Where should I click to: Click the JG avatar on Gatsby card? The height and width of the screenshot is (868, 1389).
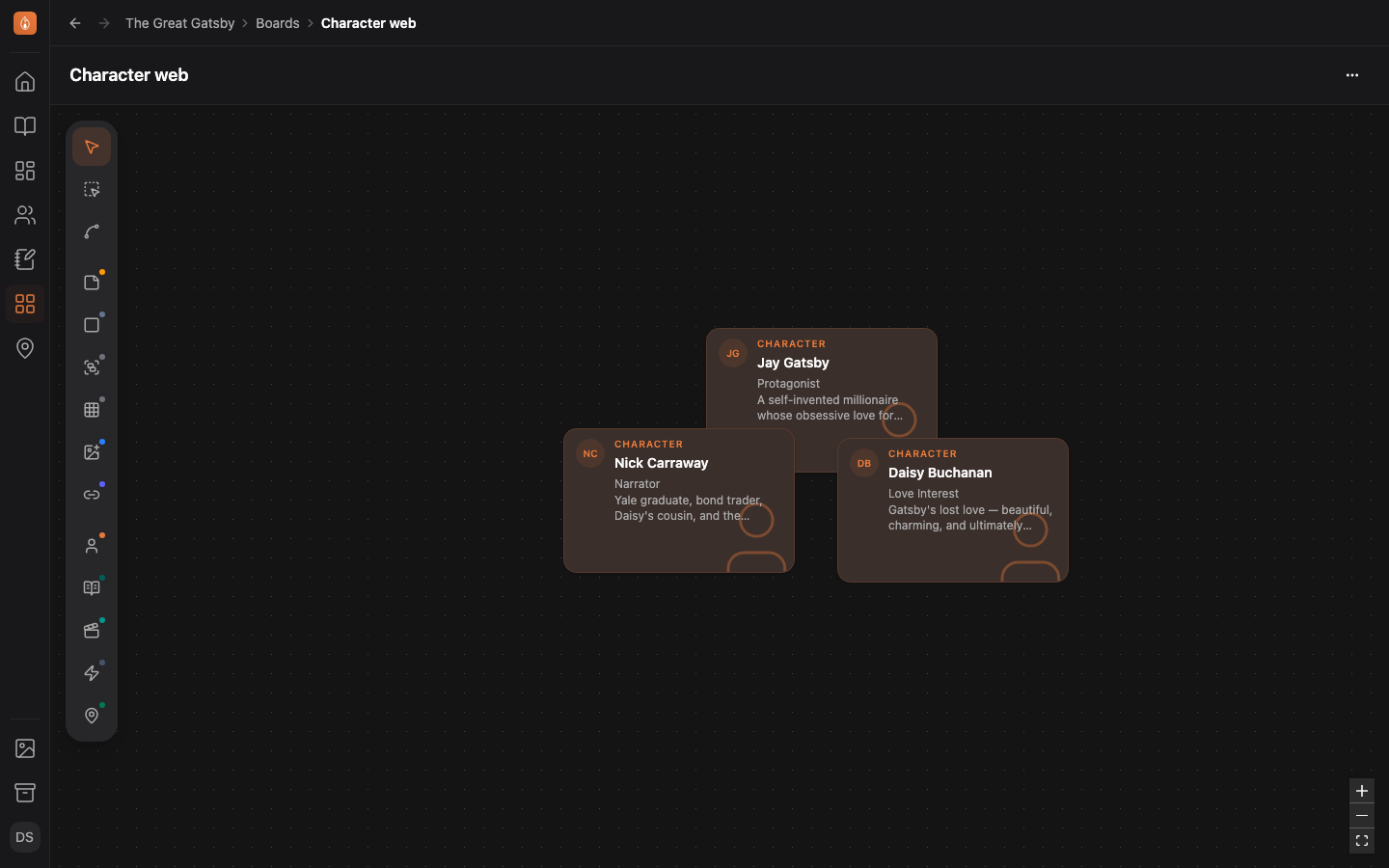click(733, 353)
